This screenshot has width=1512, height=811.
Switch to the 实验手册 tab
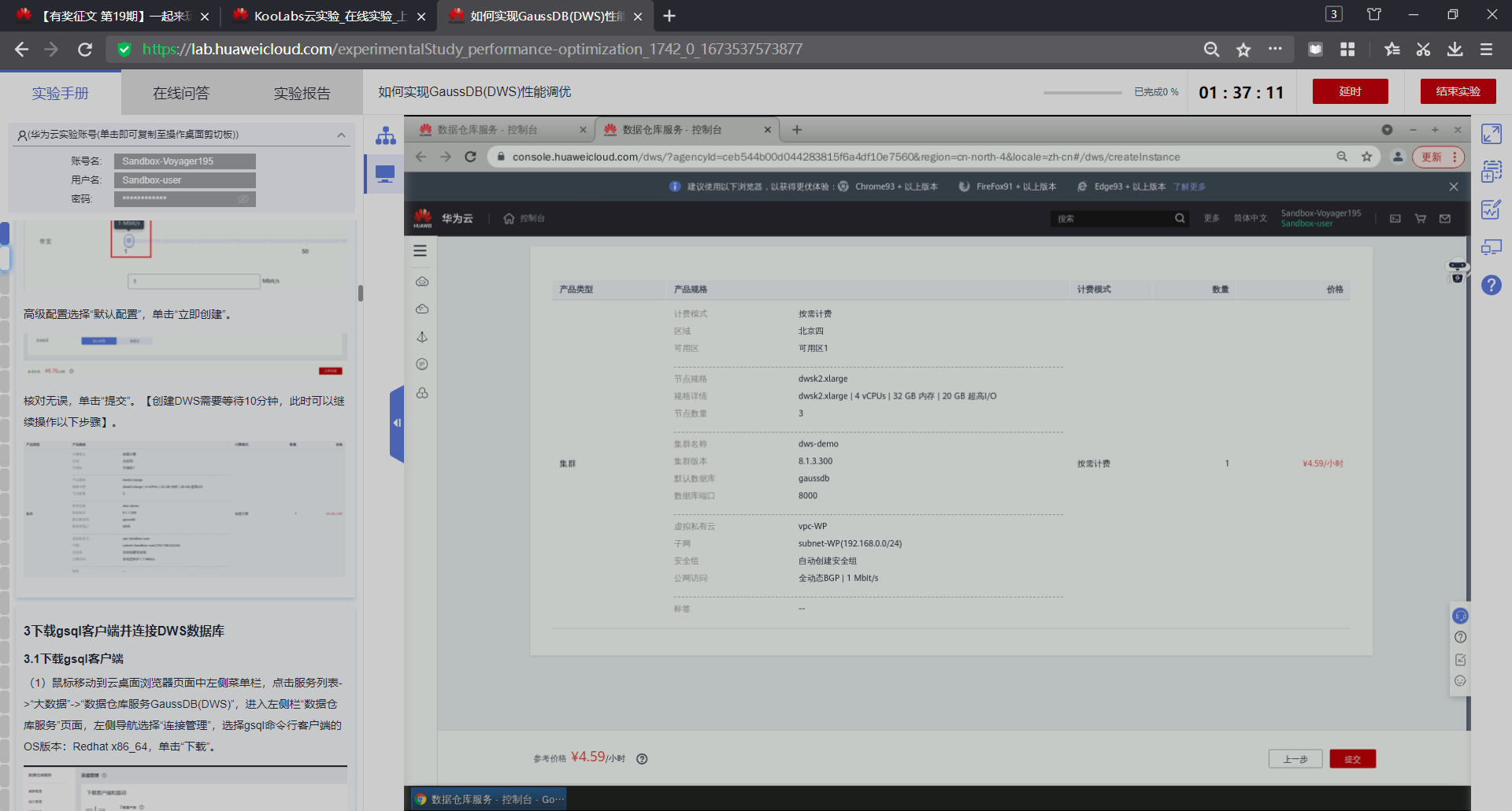tap(61, 93)
